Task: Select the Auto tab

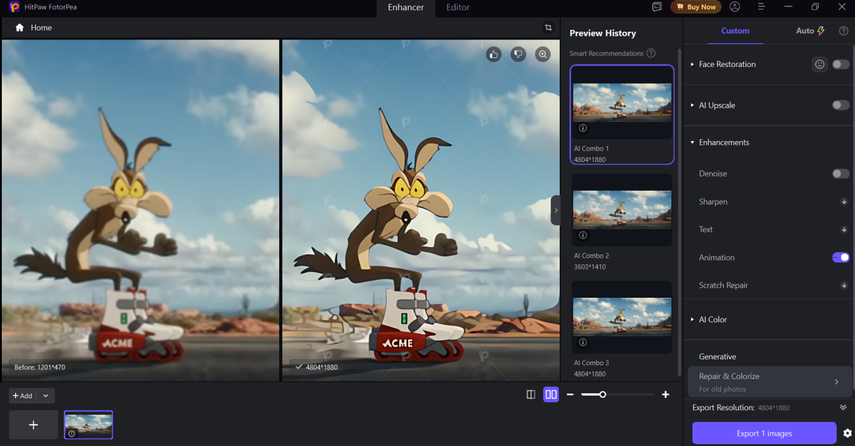Action: [x=810, y=31]
